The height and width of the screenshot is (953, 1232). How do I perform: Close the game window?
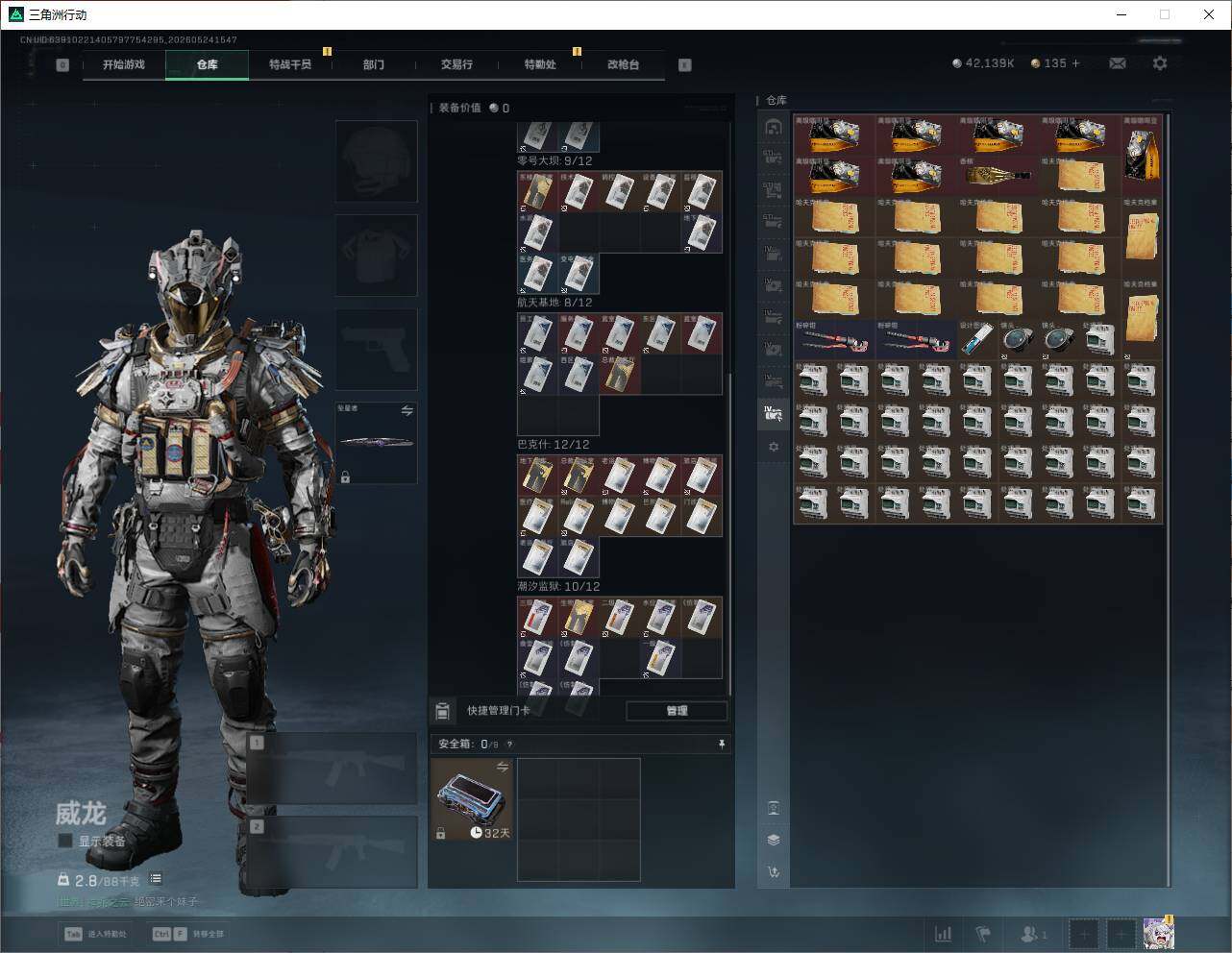(1209, 14)
